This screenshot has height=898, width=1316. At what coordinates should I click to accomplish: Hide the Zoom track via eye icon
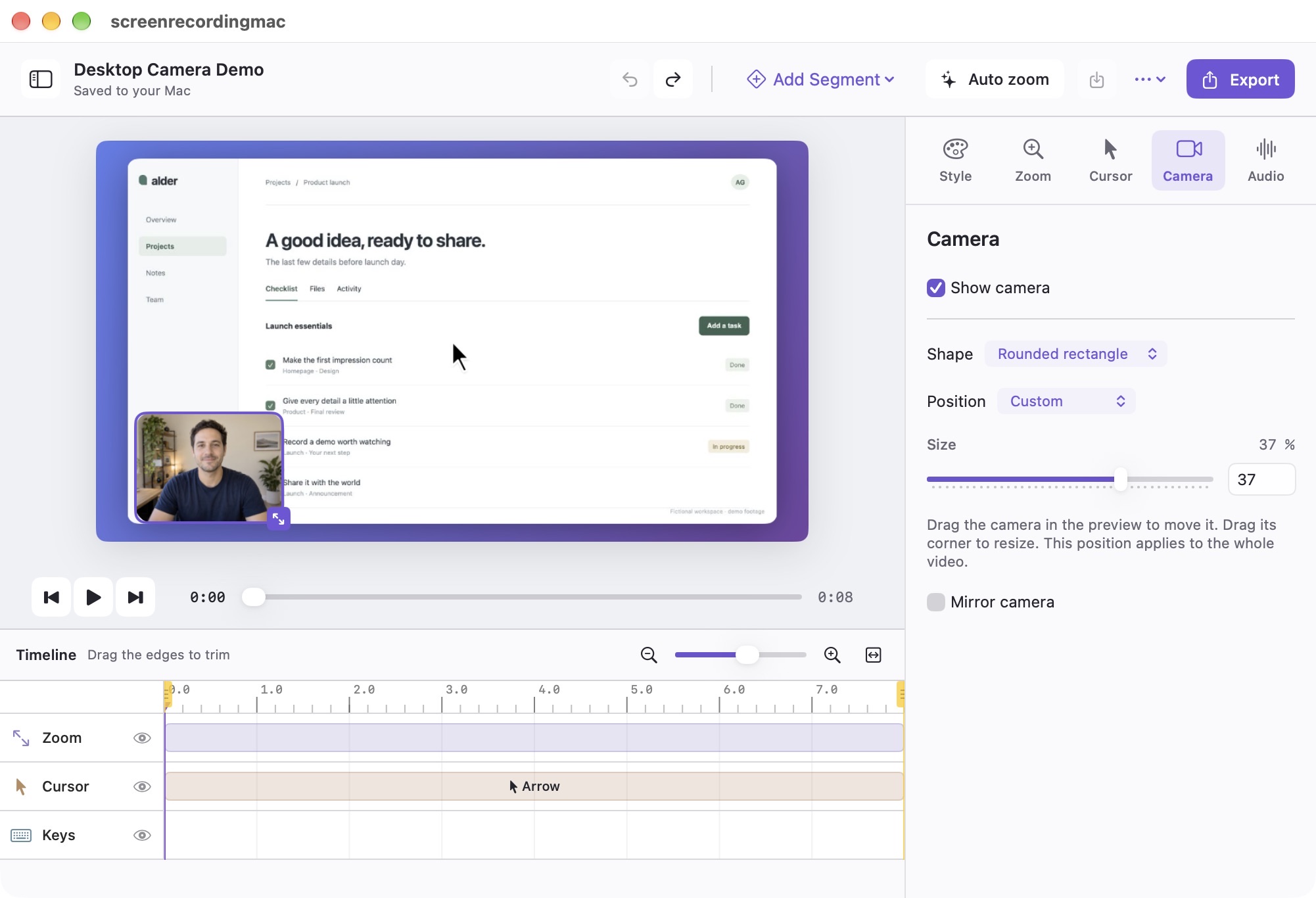[x=142, y=738]
